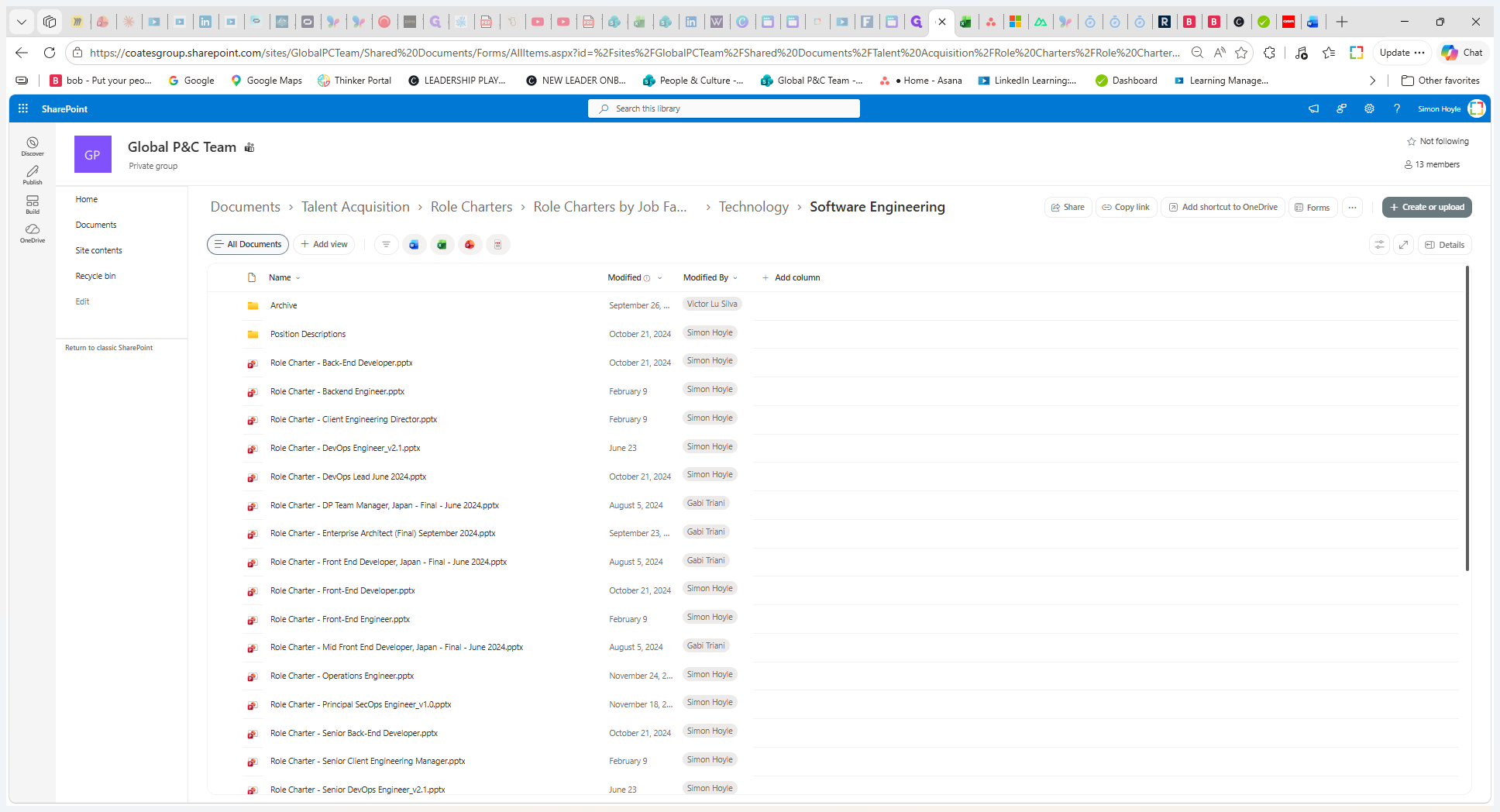
Task: Open Position Descriptions folder
Action: point(308,334)
